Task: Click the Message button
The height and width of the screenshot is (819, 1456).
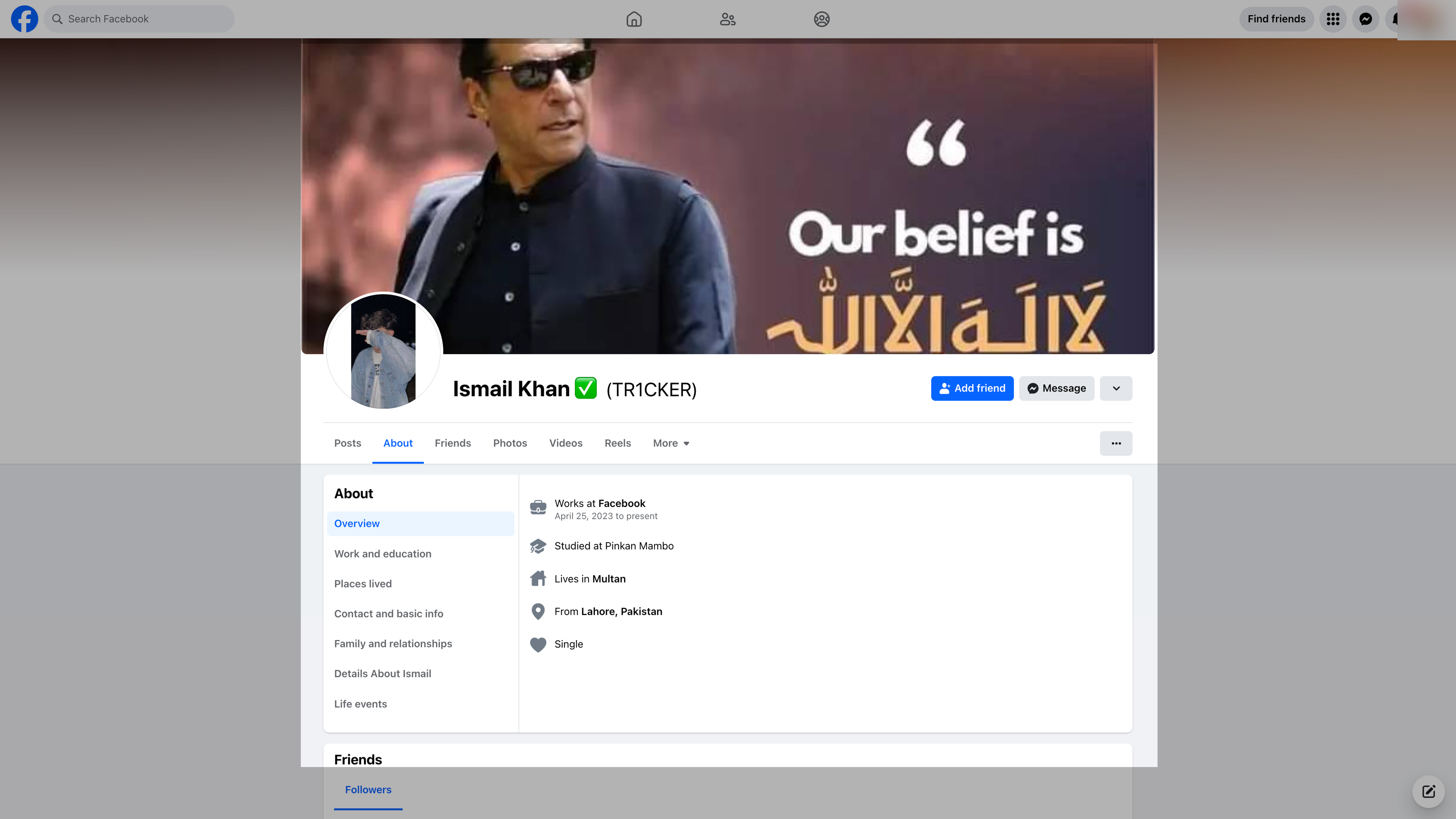Action: (1056, 388)
